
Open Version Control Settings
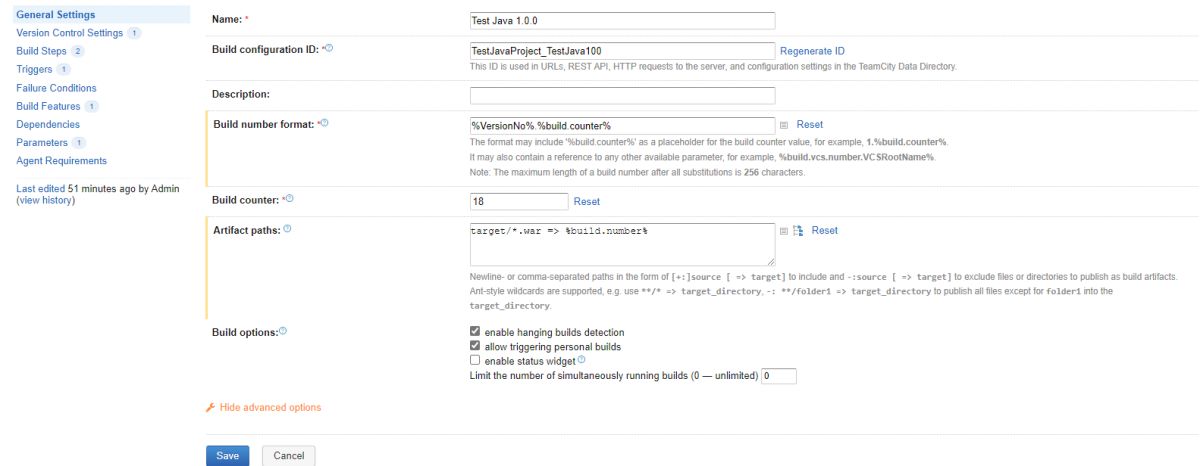pos(70,33)
